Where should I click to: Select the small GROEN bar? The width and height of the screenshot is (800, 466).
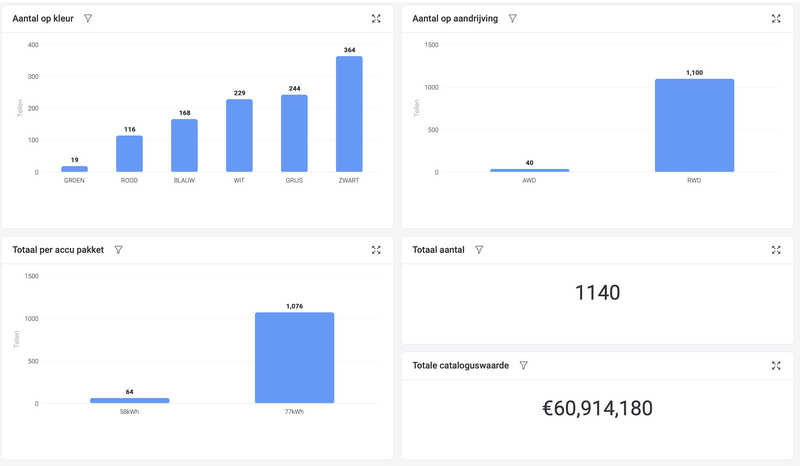pyautogui.click(x=75, y=169)
